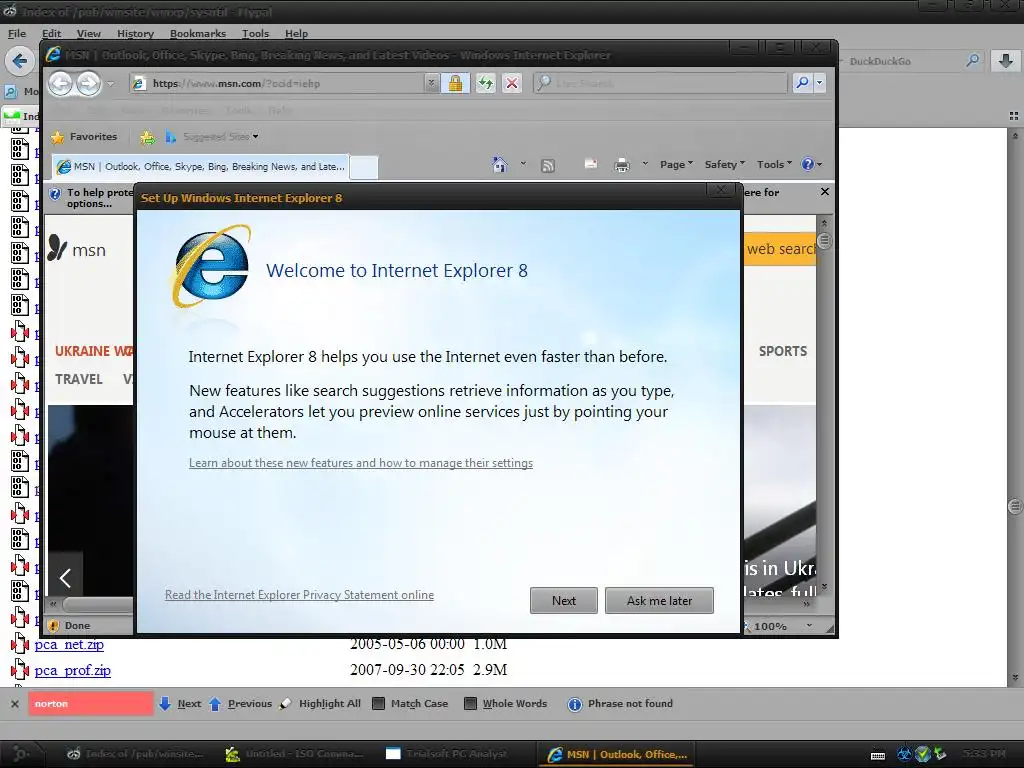Click downloads arrow icon in background browser
Screen dimensions: 1024x768
point(1006,61)
